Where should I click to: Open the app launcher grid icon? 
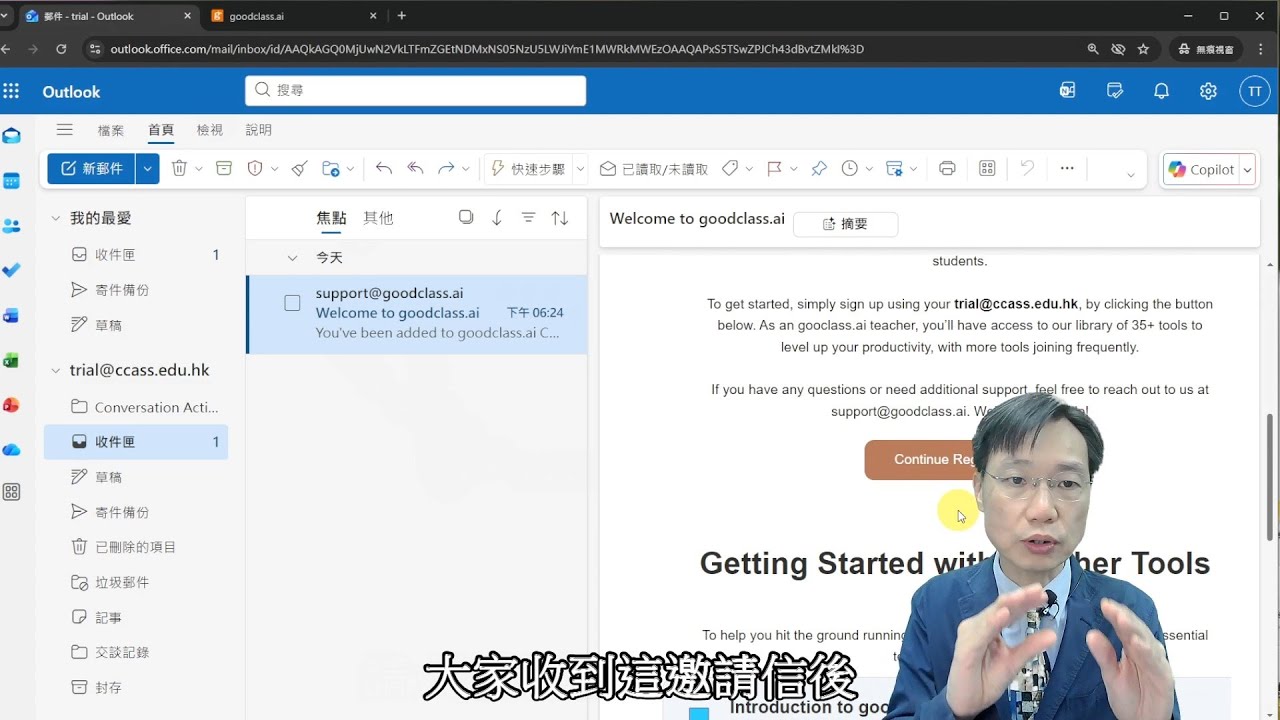tap(11, 91)
